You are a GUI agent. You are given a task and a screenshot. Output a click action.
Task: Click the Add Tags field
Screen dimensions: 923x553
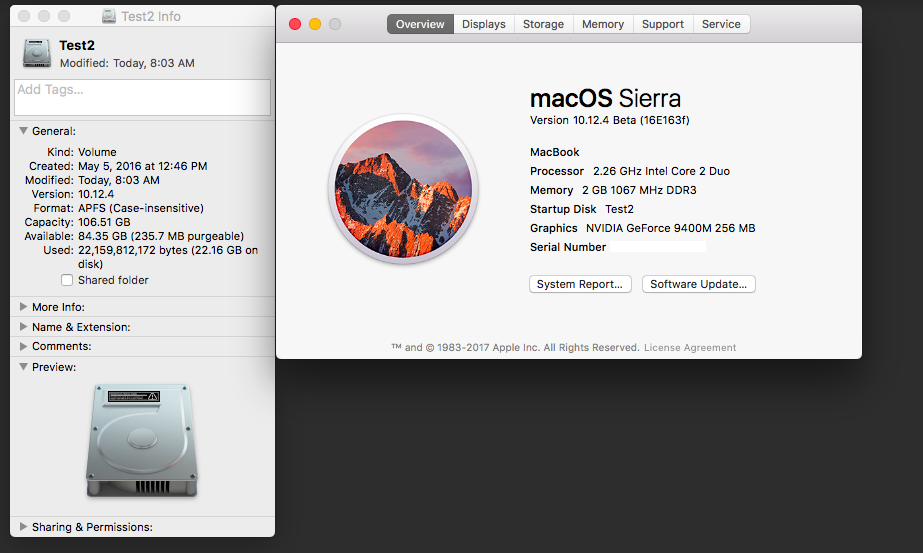coord(142,97)
